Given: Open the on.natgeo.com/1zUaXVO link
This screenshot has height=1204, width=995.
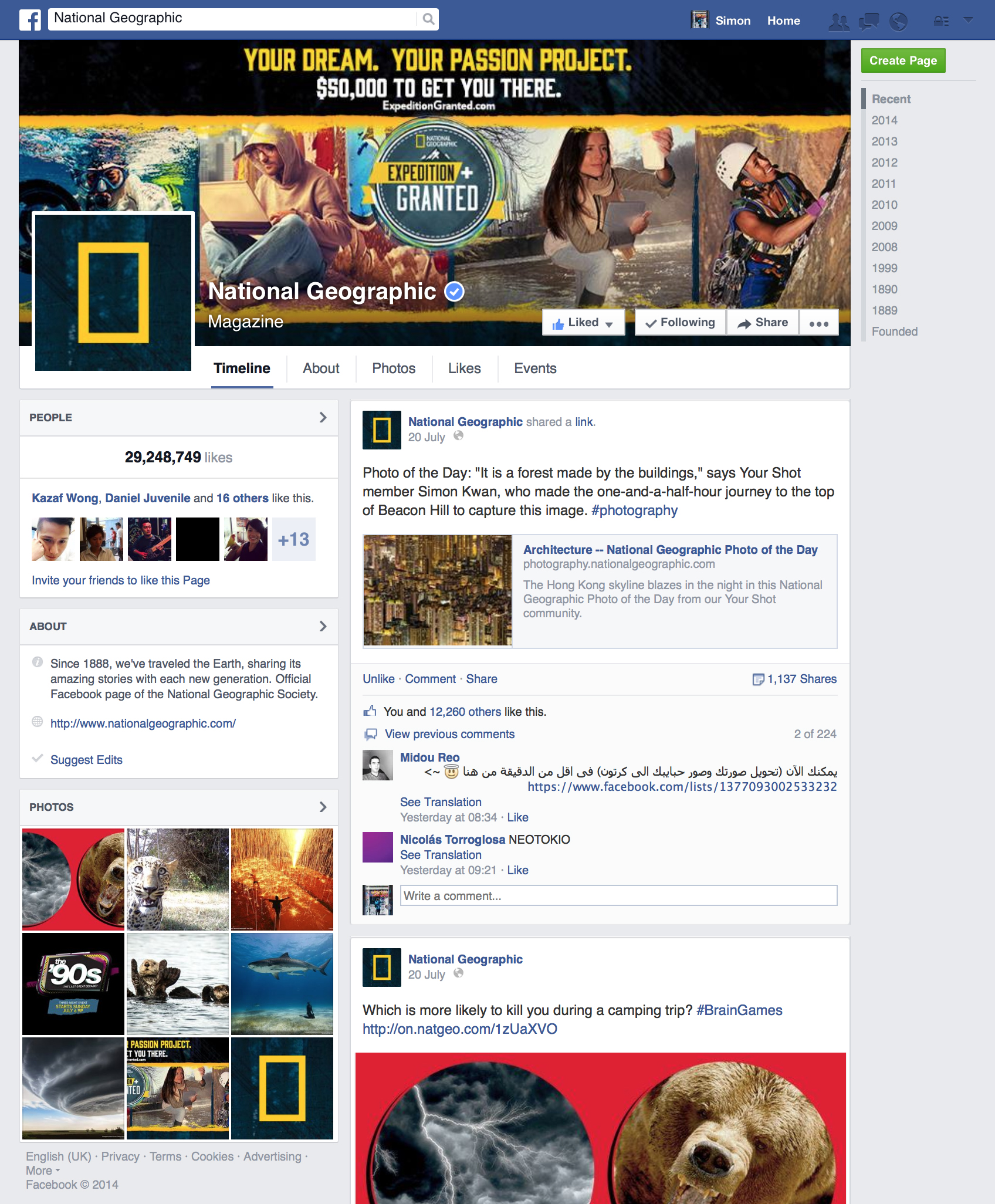Looking at the screenshot, I should pyautogui.click(x=459, y=1029).
